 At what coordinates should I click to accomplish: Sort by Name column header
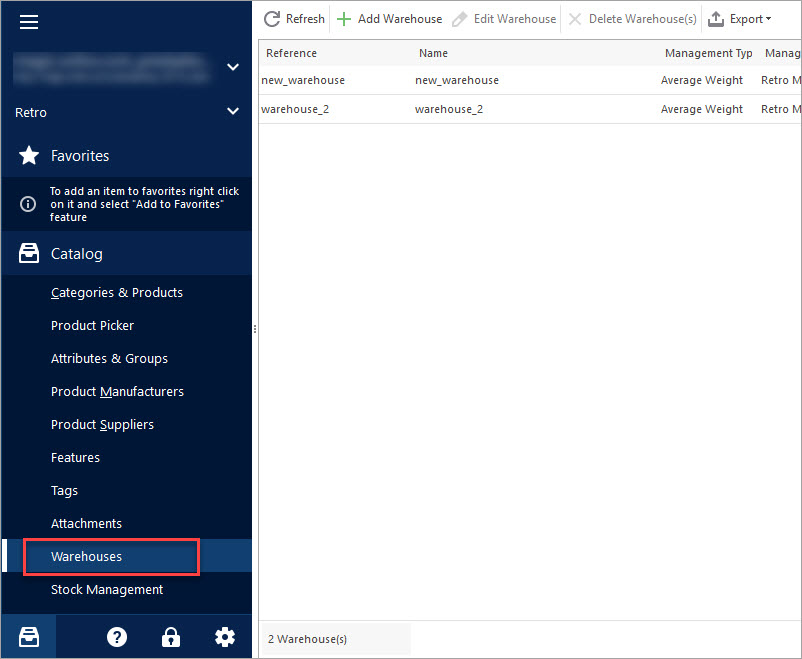tap(433, 53)
